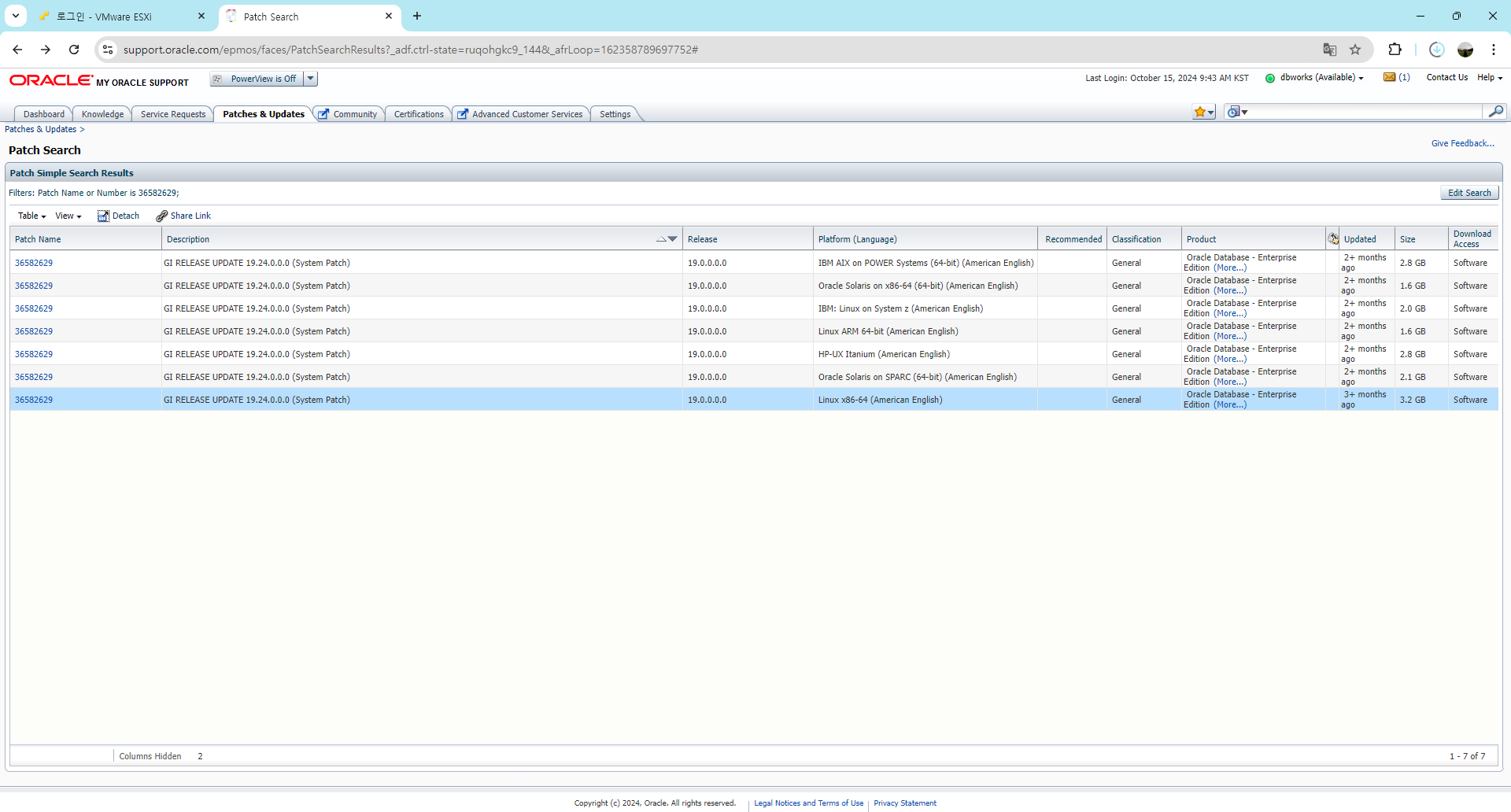Toggle the PowerView is Off button
Screen dimensions: 1511x812
pos(257,79)
